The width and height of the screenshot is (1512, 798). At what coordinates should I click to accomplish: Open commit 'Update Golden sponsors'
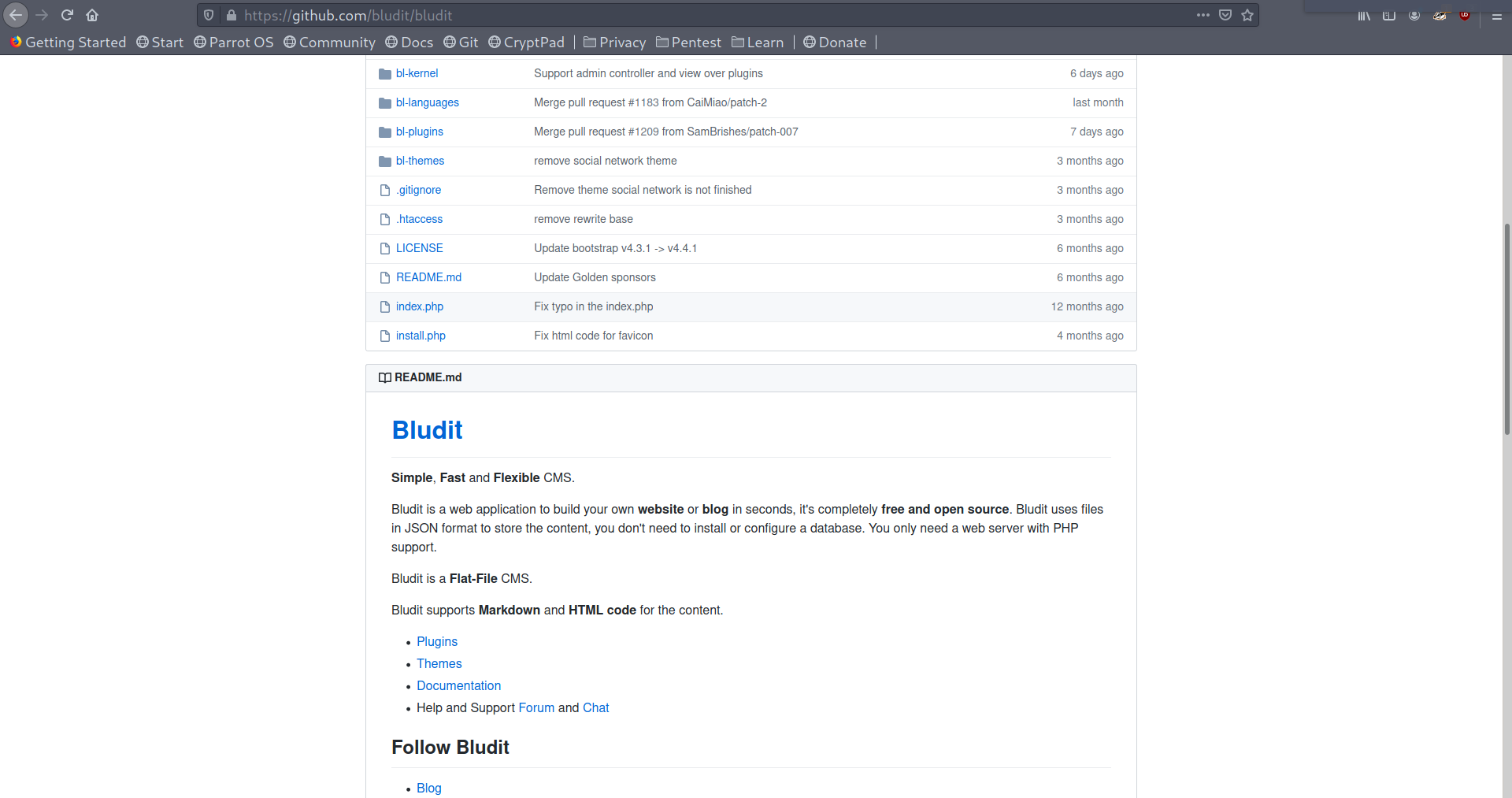[595, 277]
